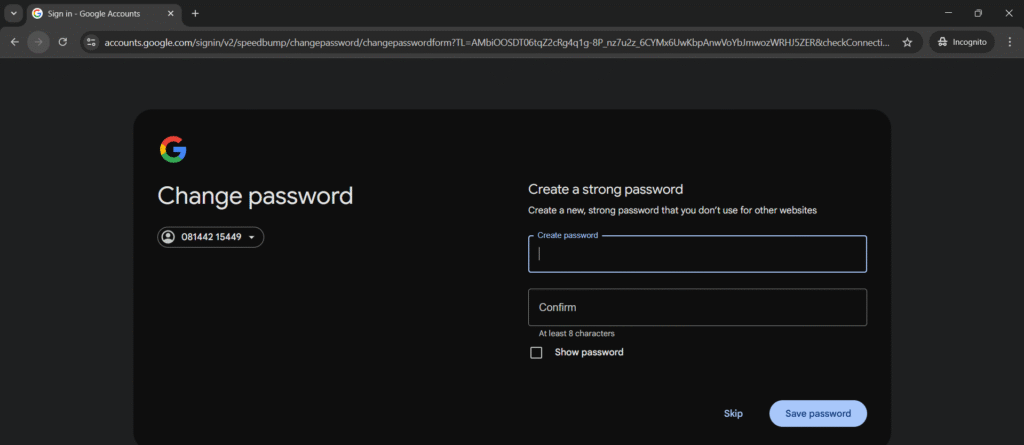Focus the Create password field

(x=697, y=254)
